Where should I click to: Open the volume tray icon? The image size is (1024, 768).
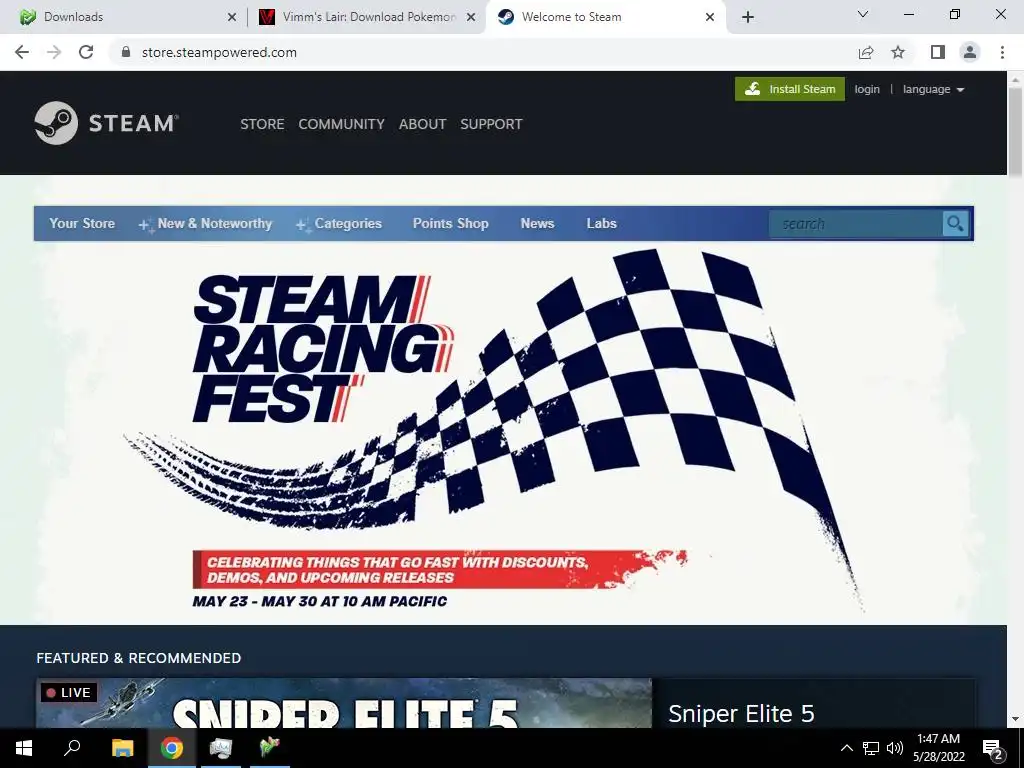coord(895,748)
